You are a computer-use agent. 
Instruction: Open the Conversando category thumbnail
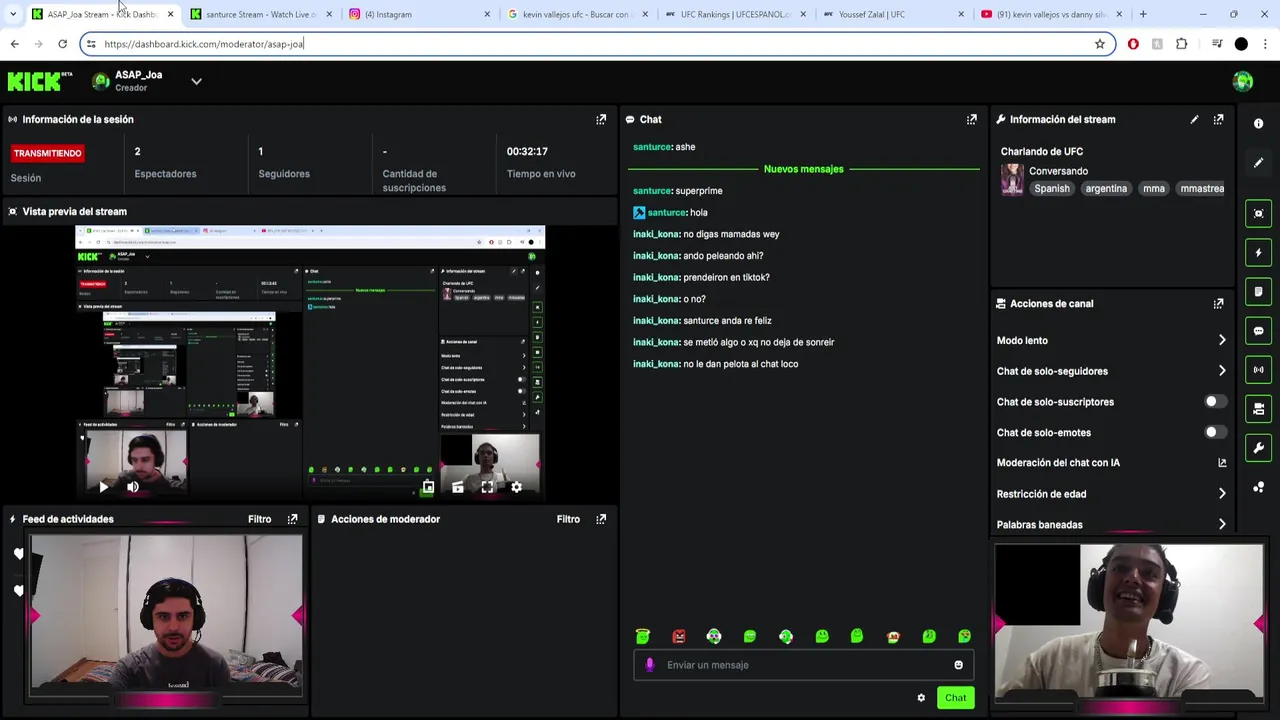click(x=1012, y=180)
